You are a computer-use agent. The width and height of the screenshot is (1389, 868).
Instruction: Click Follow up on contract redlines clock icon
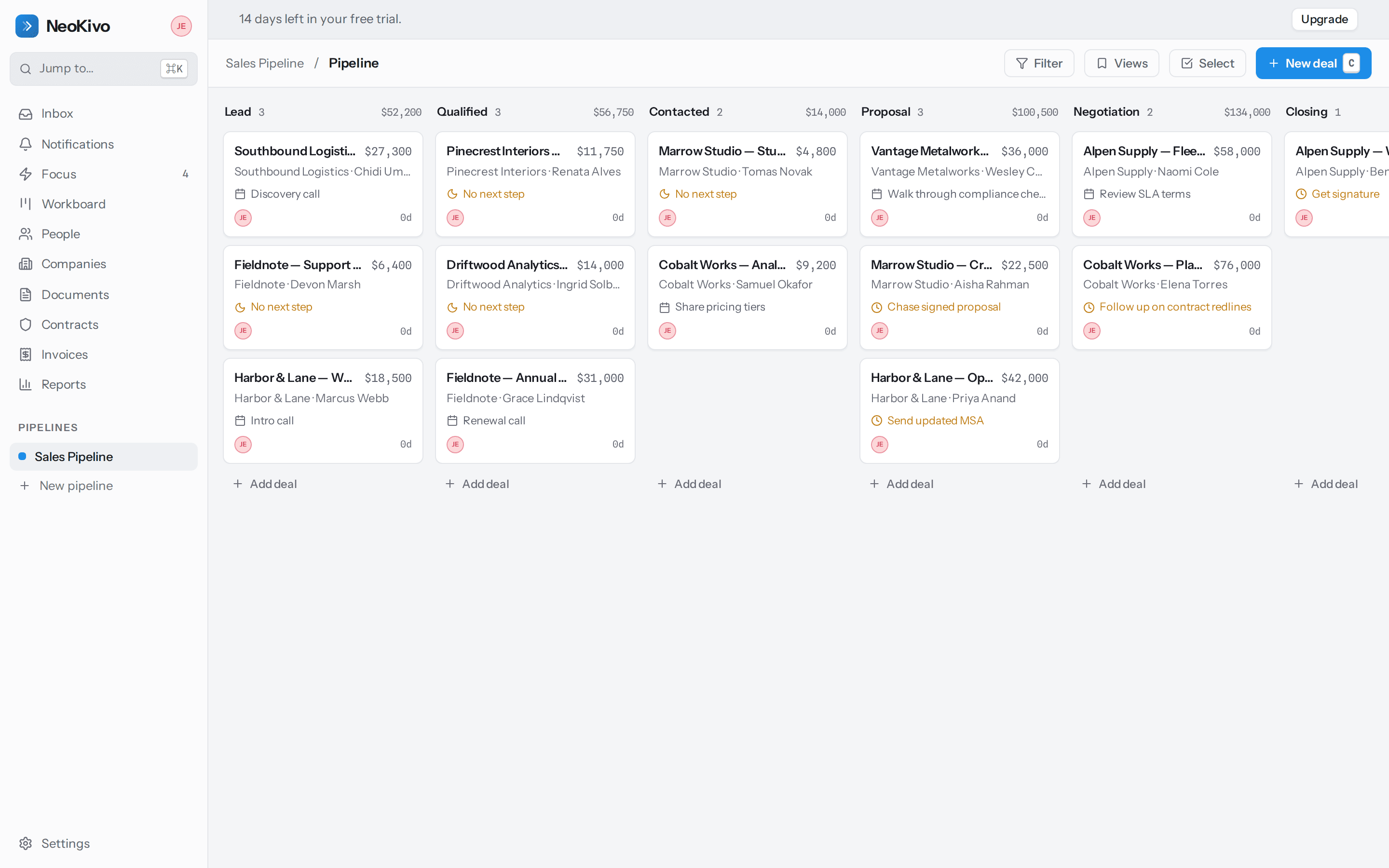pyautogui.click(x=1089, y=308)
